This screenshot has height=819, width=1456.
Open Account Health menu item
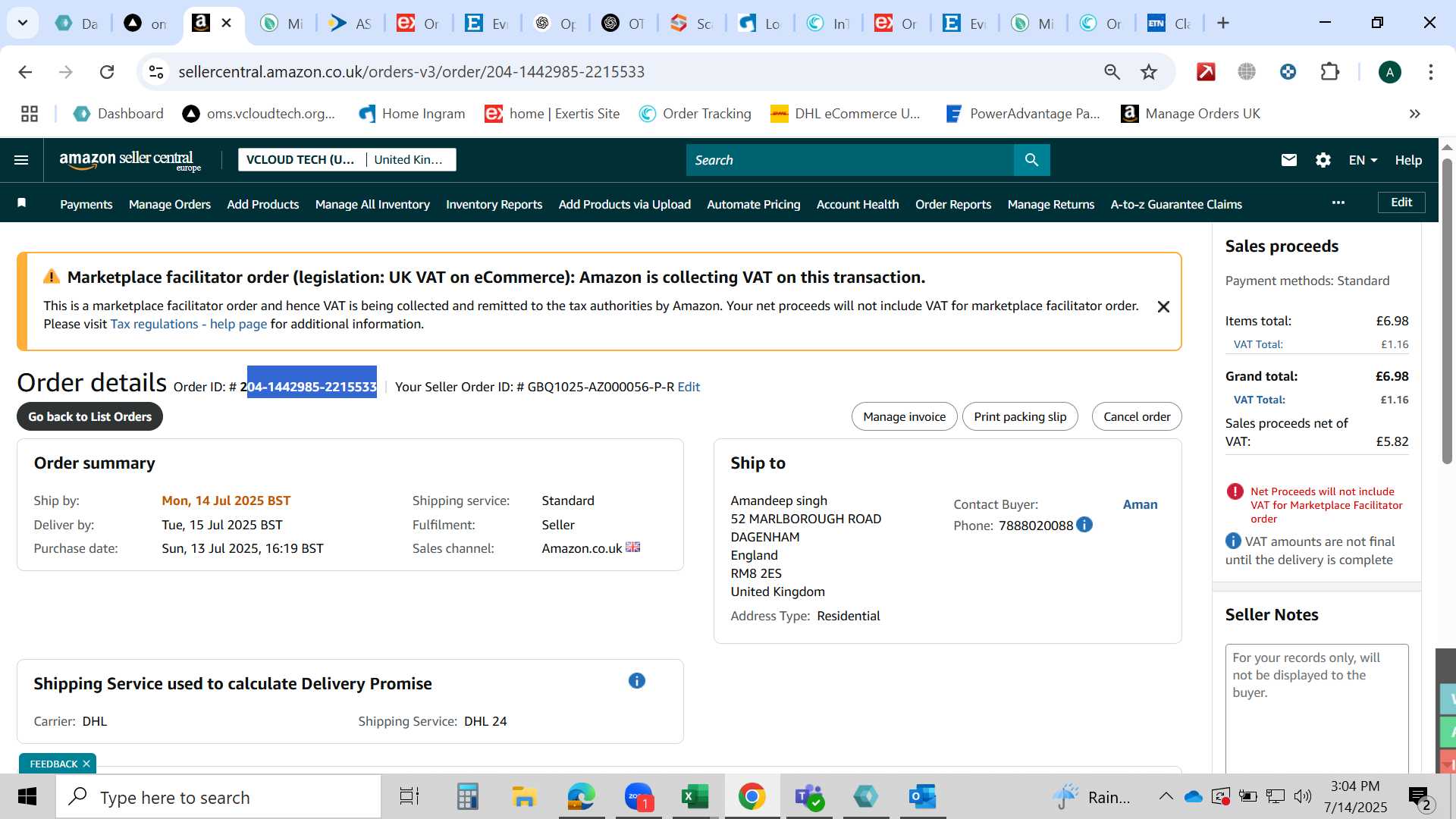(858, 204)
